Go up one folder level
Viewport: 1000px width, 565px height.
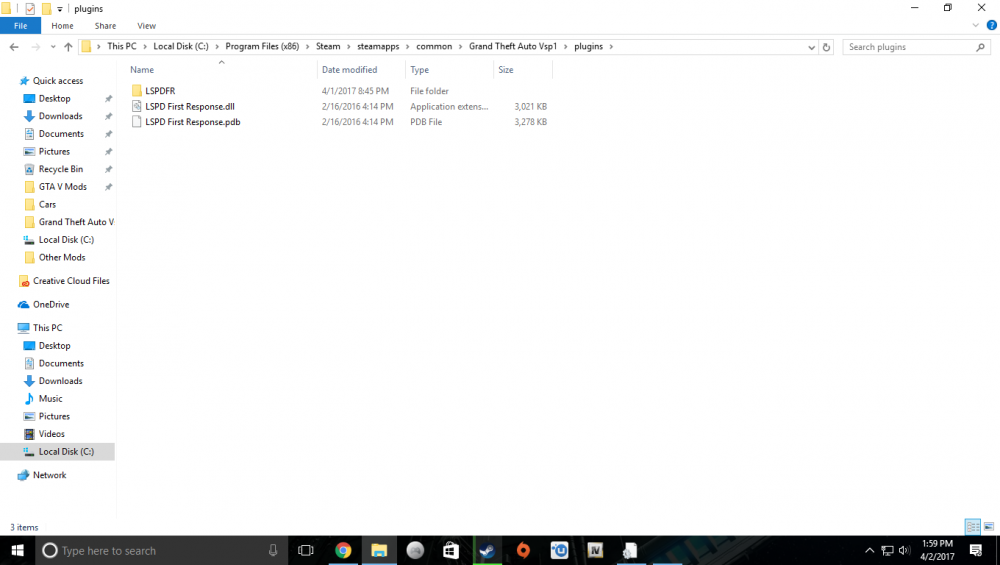[68, 47]
